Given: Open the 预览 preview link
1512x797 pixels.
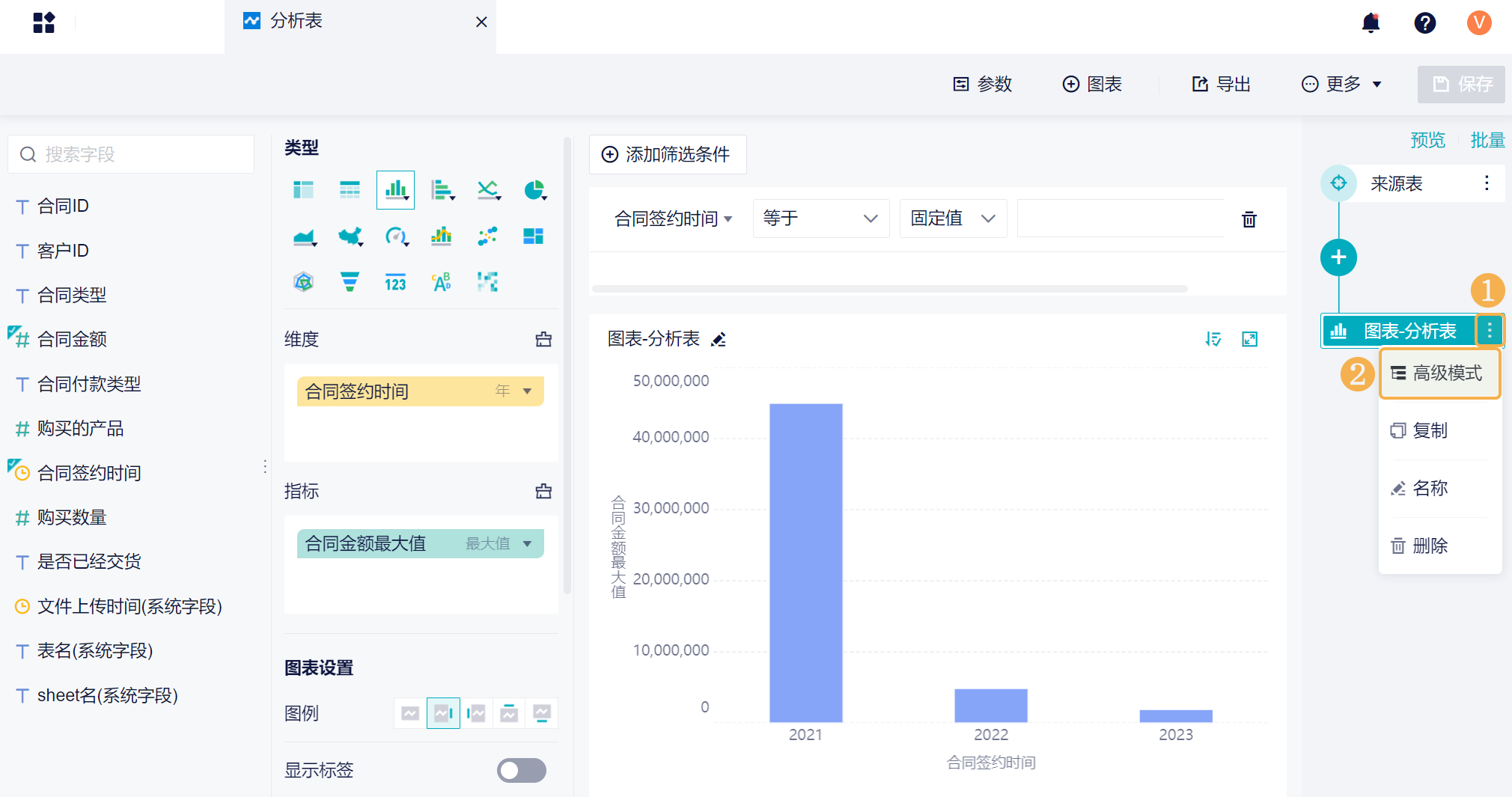Looking at the screenshot, I should (1427, 140).
